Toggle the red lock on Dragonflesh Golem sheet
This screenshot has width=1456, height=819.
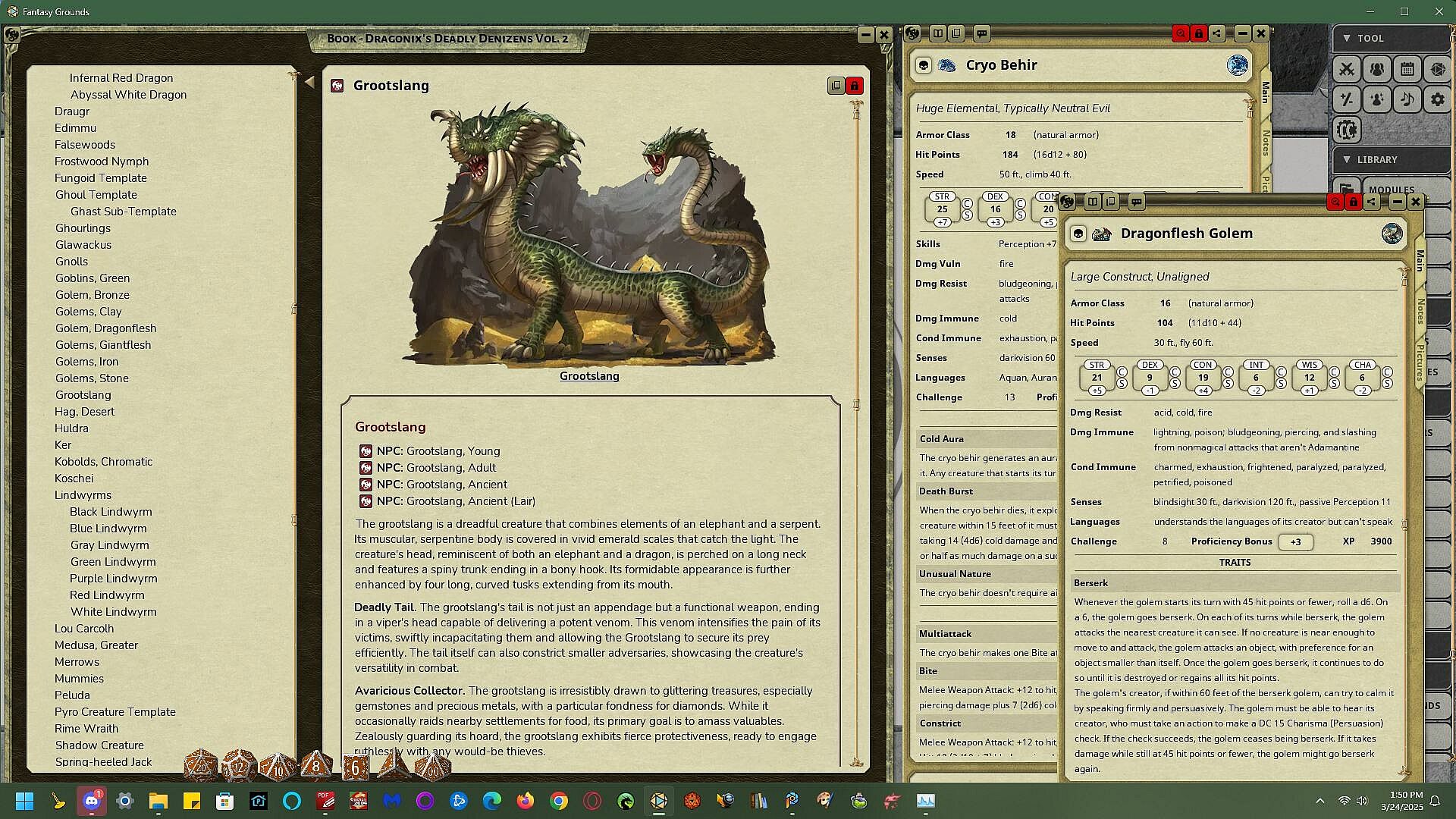pos(1354,202)
